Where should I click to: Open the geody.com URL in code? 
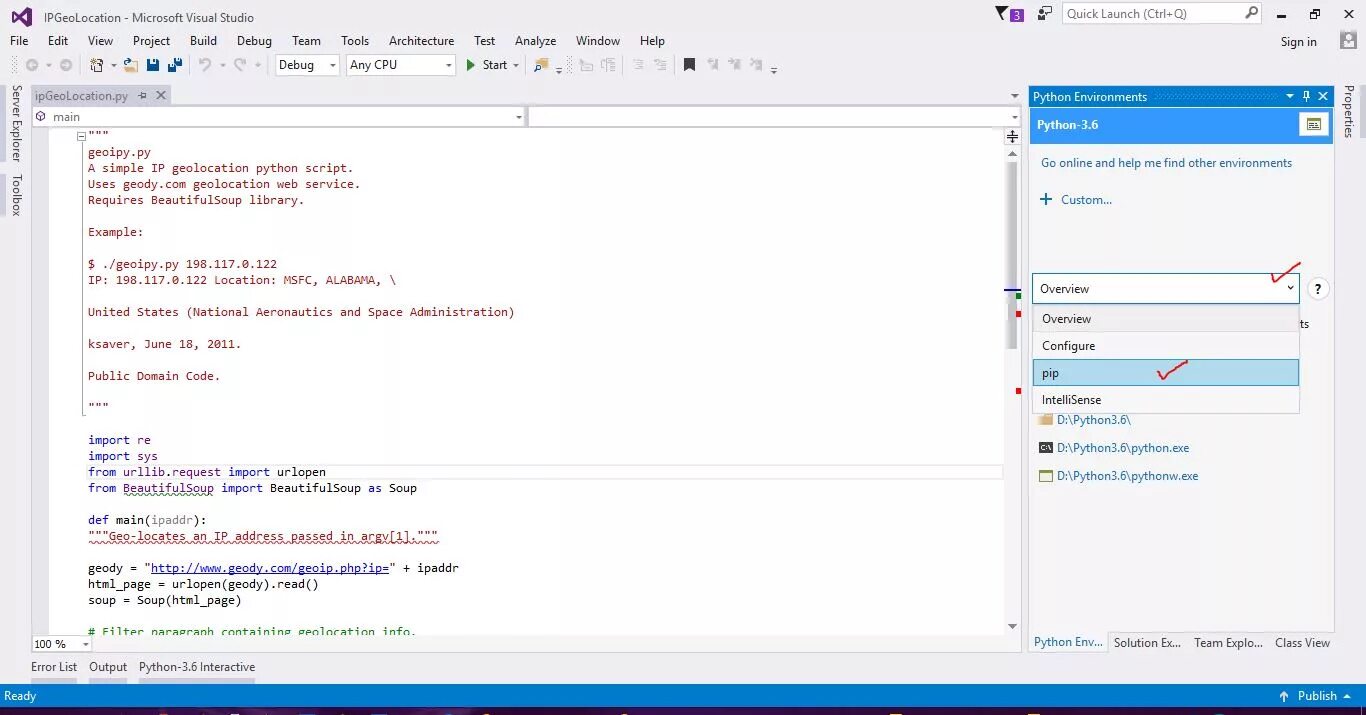(x=270, y=568)
